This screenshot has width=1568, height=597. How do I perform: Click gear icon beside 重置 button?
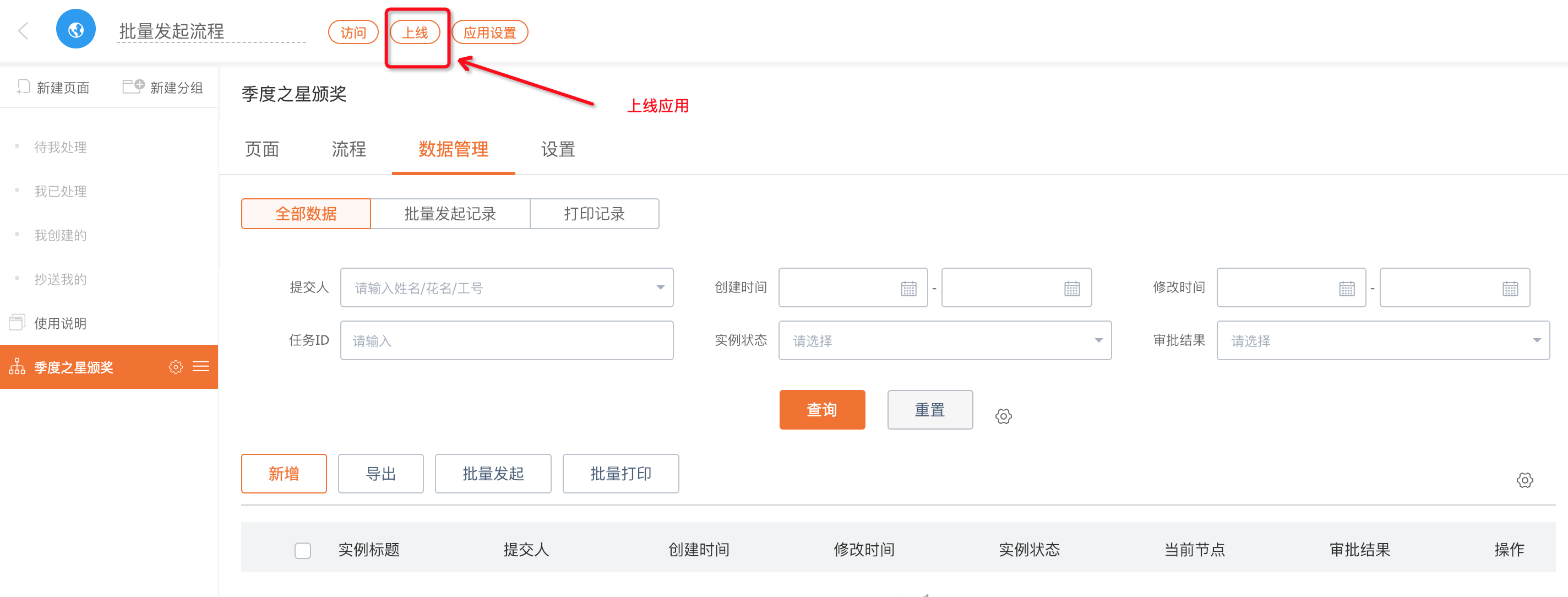tap(1003, 416)
